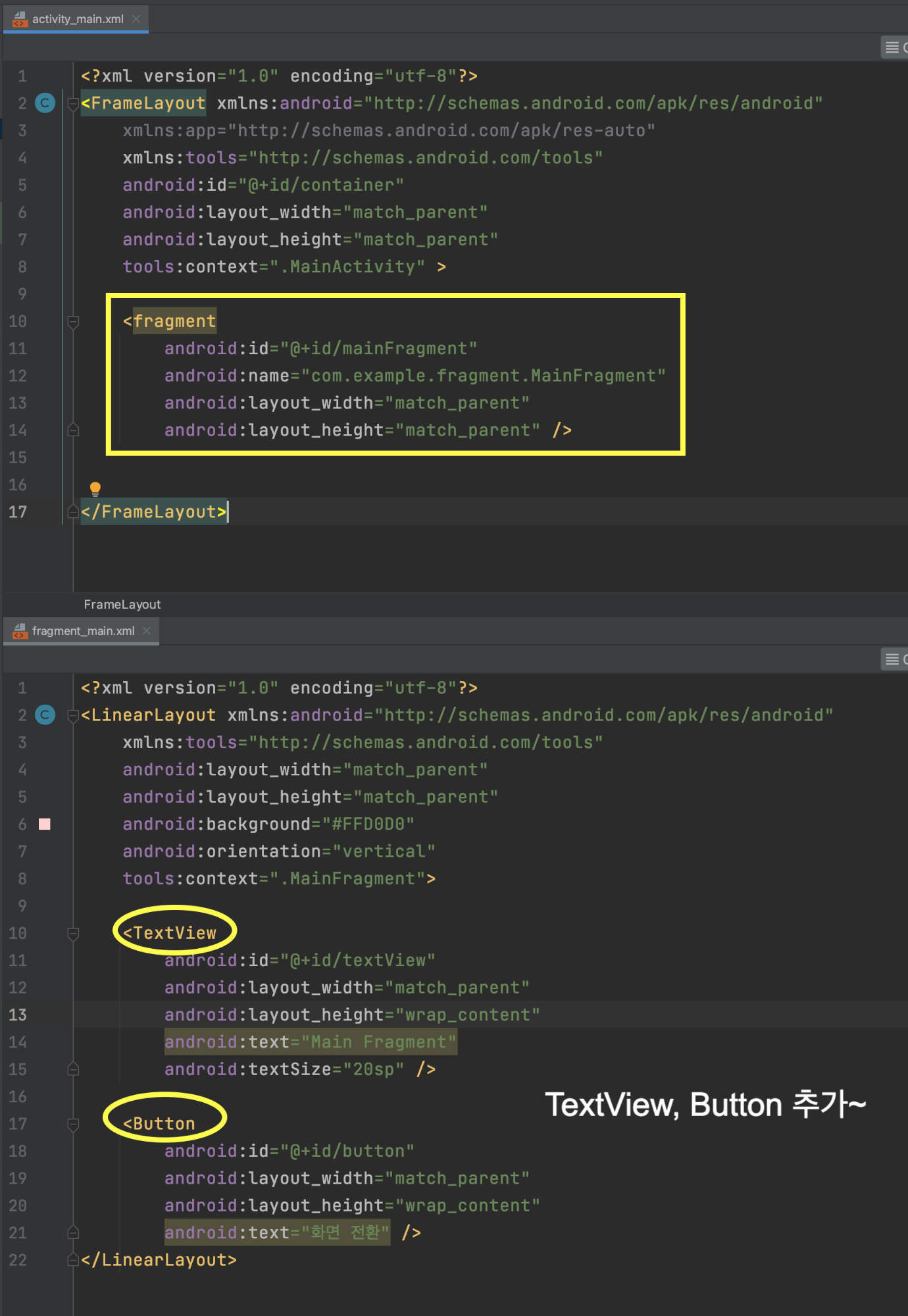The image size is (908, 1316).
Task: Collapse fold at the closing LinearLayout tag
Action: pos(73,1260)
